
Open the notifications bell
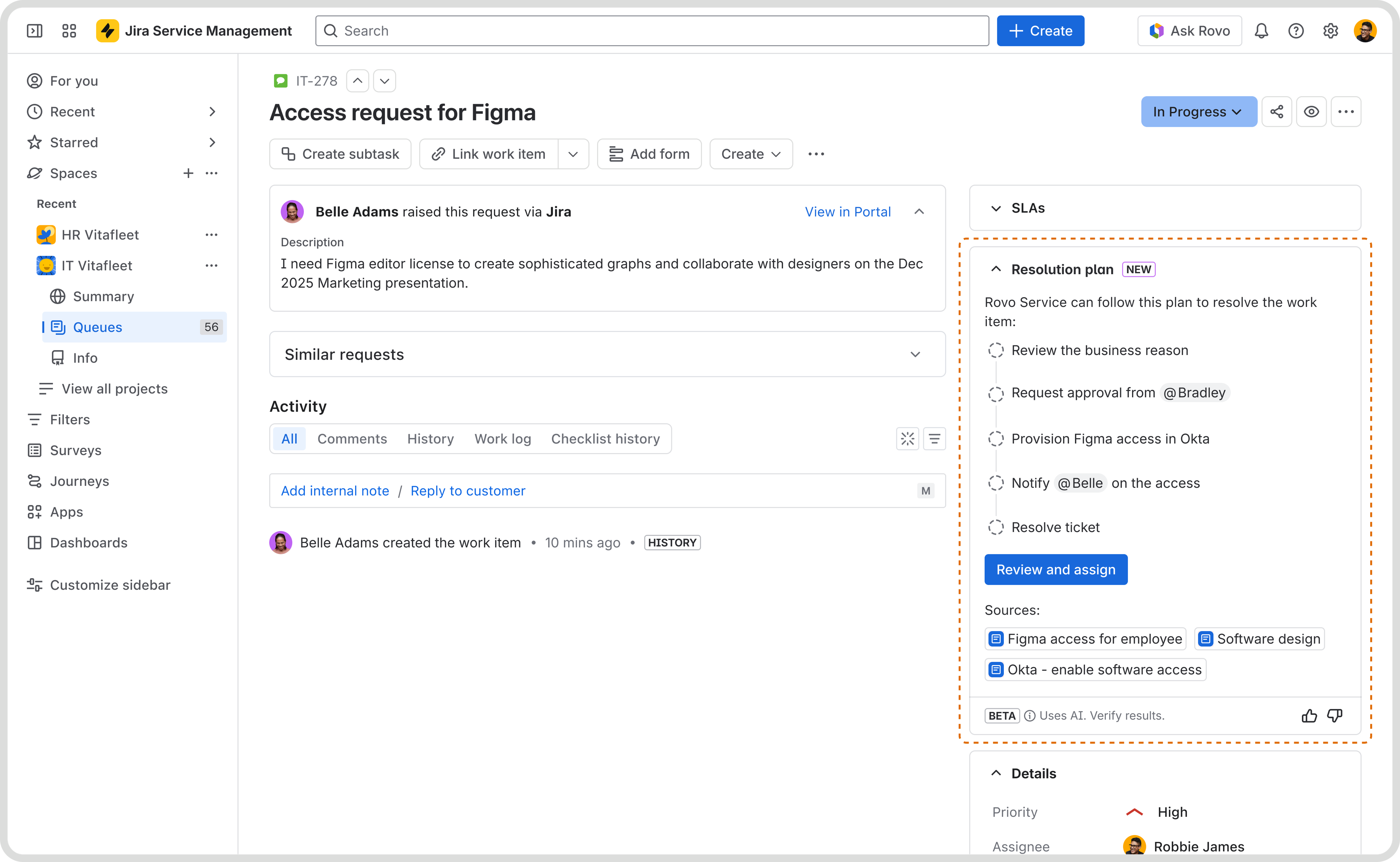[1261, 31]
